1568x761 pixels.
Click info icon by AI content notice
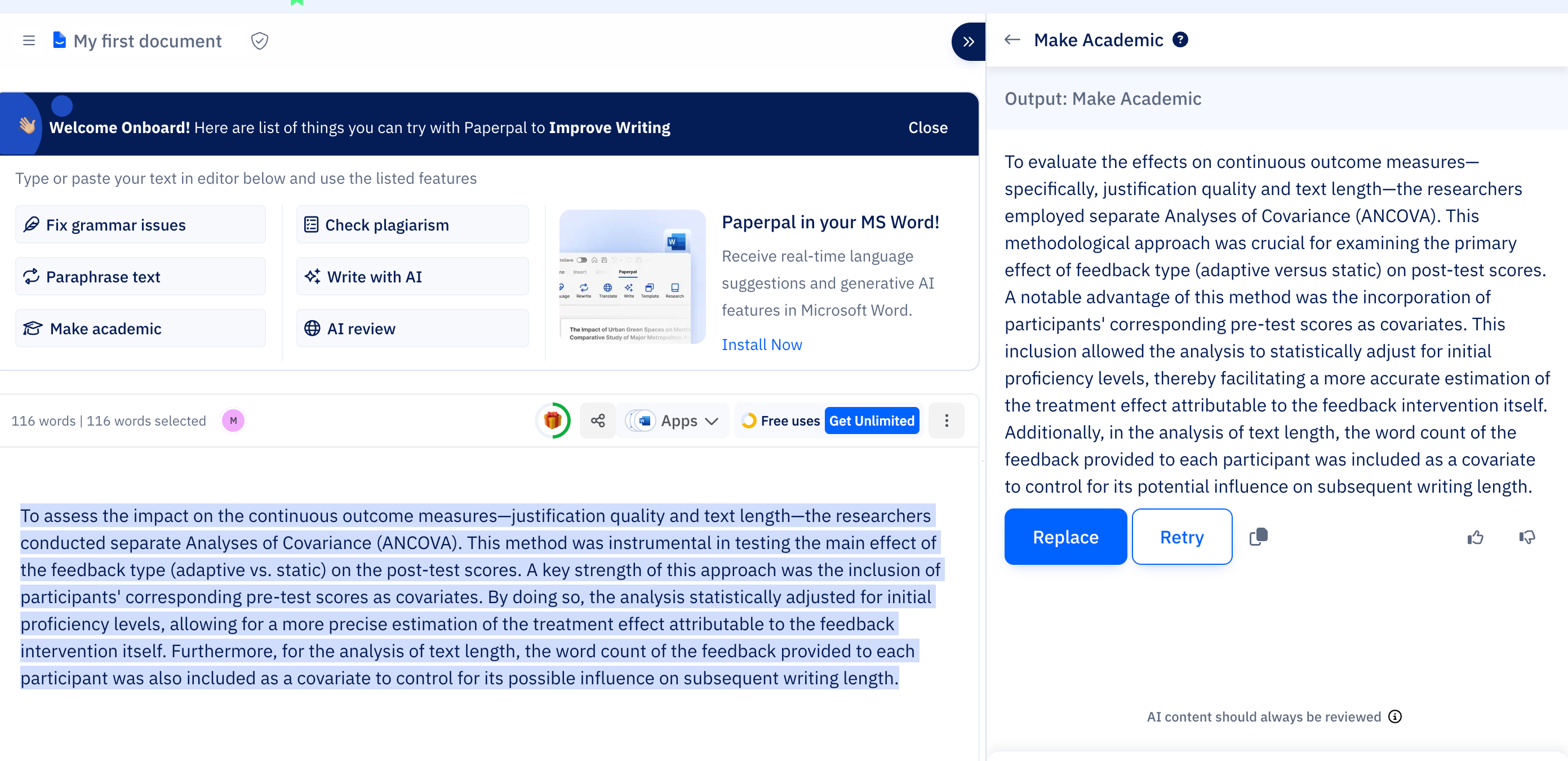1395,716
